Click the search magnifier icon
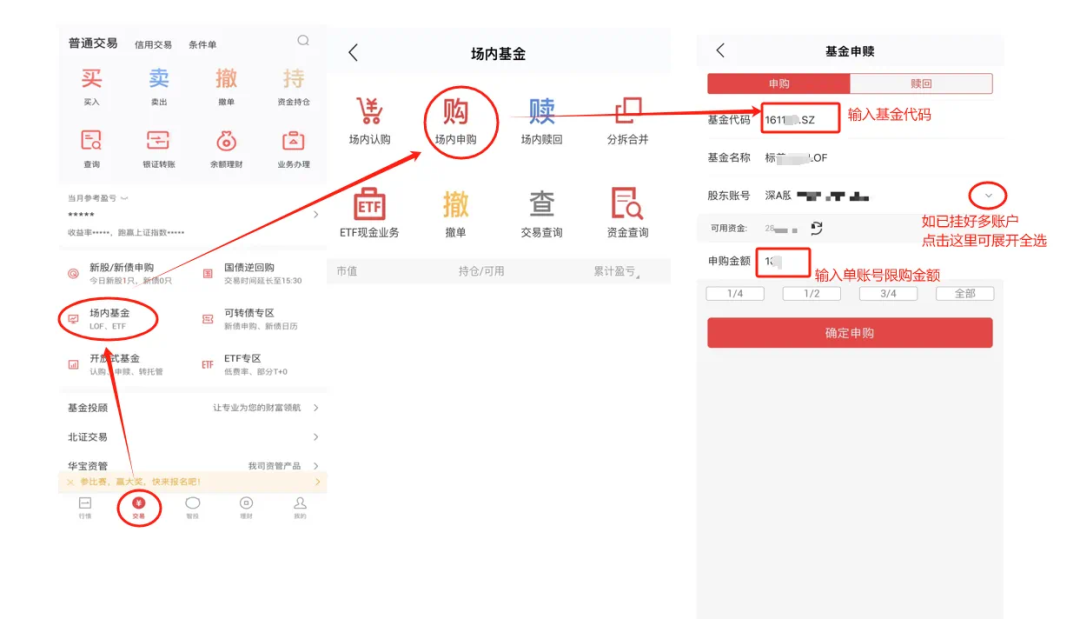 303,41
